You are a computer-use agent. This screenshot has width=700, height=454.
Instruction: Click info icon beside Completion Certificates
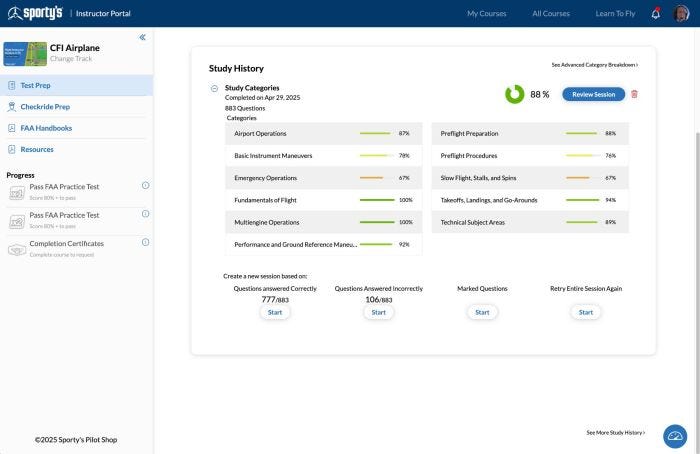tap(145, 242)
